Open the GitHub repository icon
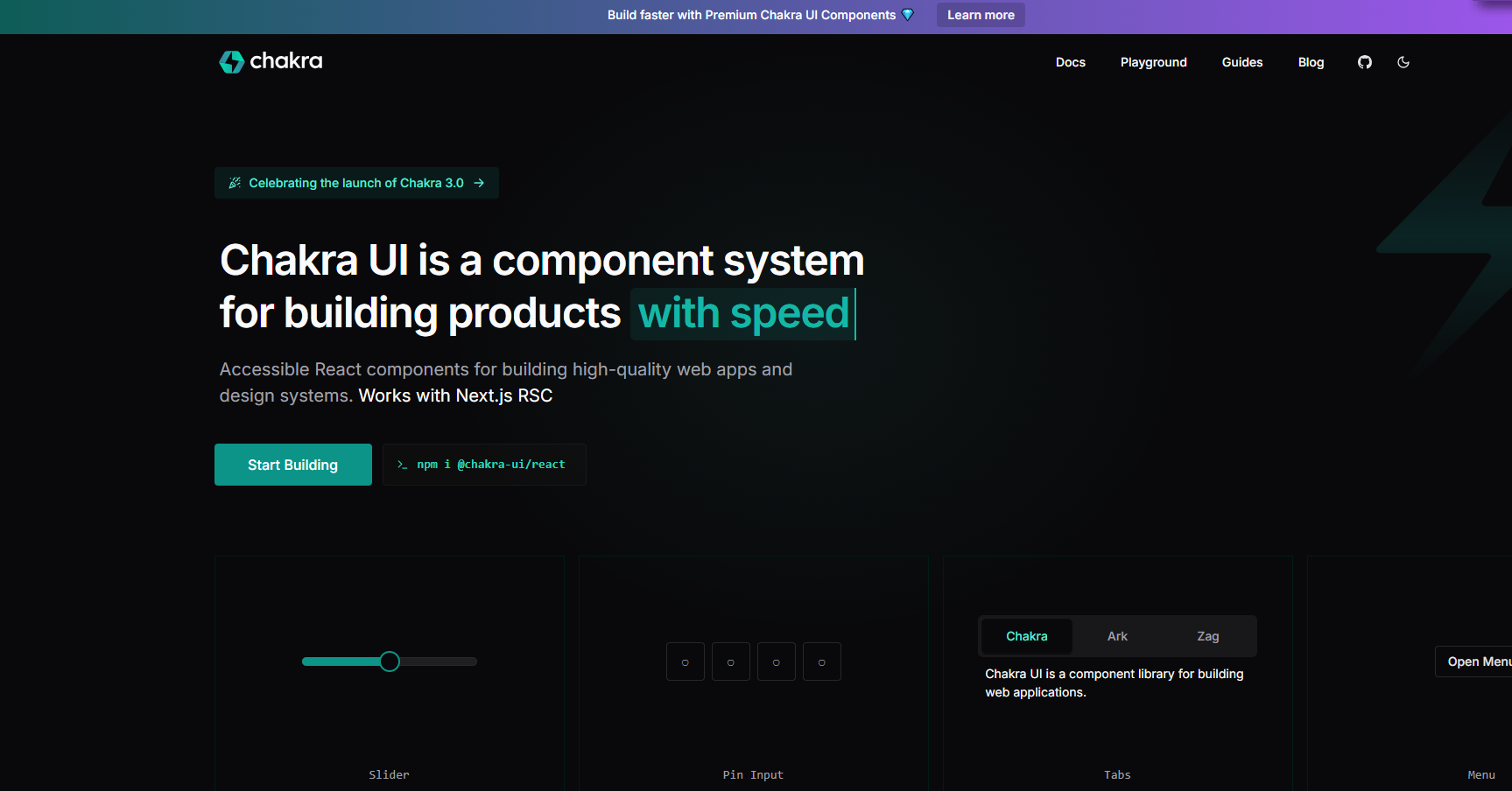 (x=1365, y=62)
